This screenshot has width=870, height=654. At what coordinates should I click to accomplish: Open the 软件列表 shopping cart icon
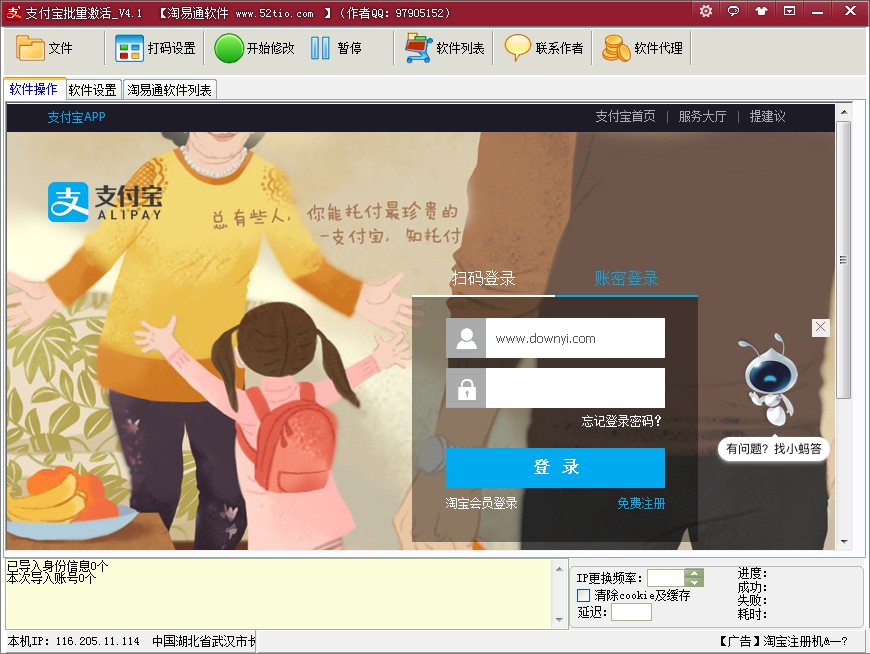click(419, 48)
